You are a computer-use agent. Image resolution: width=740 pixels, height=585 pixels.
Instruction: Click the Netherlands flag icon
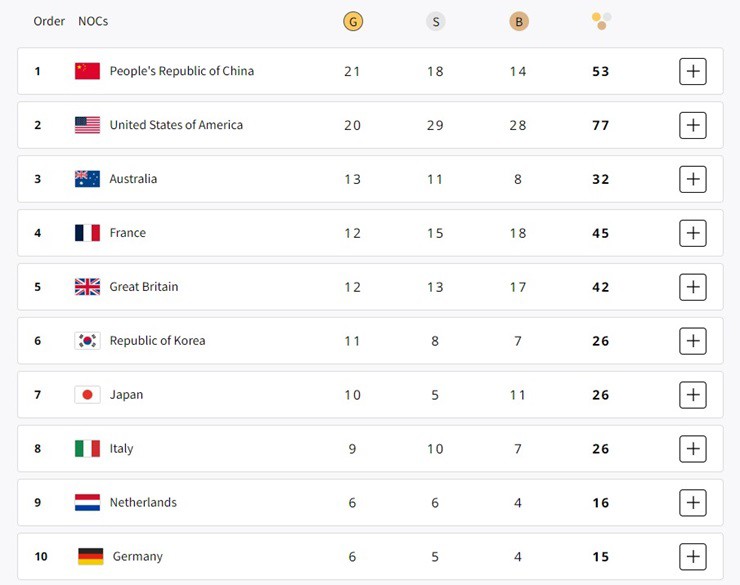point(87,503)
